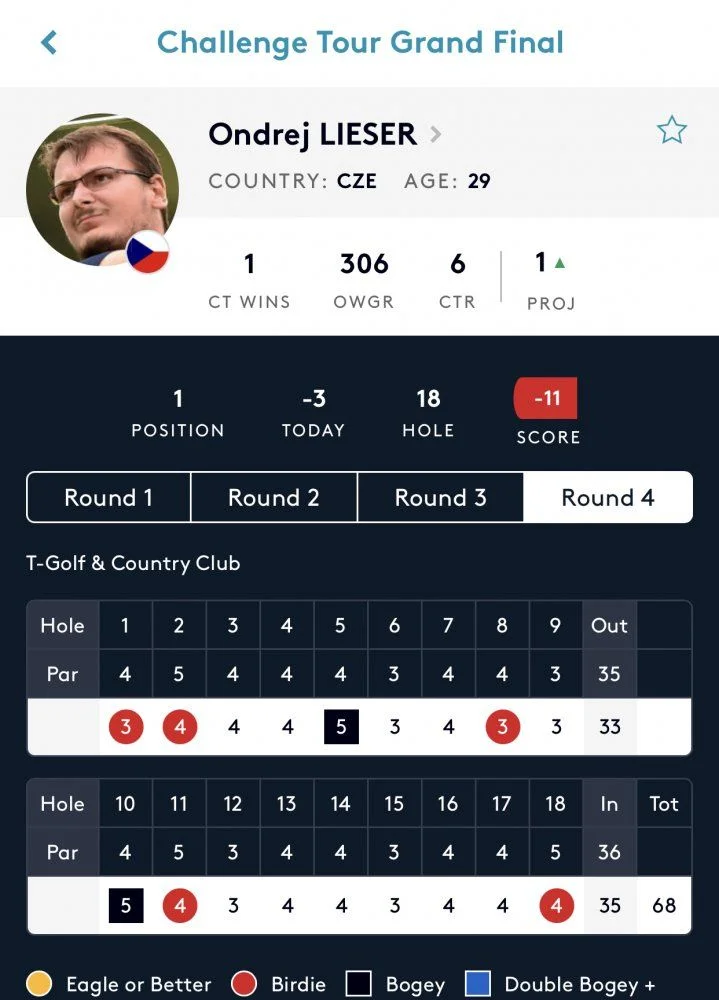719x1000 pixels.
Task: Tap the red -11 score badge
Action: point(546,398)
